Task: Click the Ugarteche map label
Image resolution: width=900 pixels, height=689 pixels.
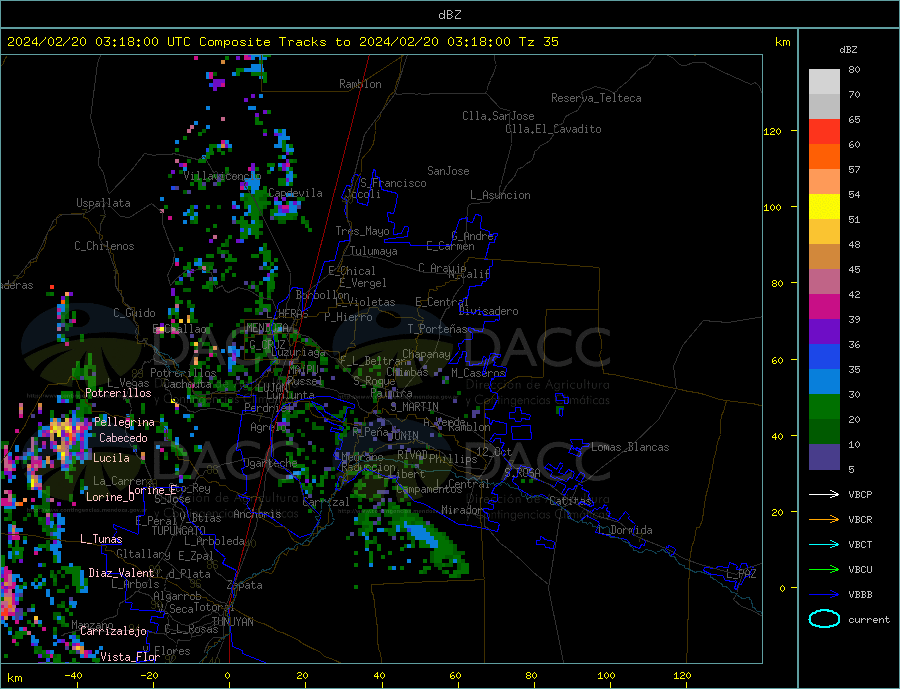Action: tap(270, 463)
